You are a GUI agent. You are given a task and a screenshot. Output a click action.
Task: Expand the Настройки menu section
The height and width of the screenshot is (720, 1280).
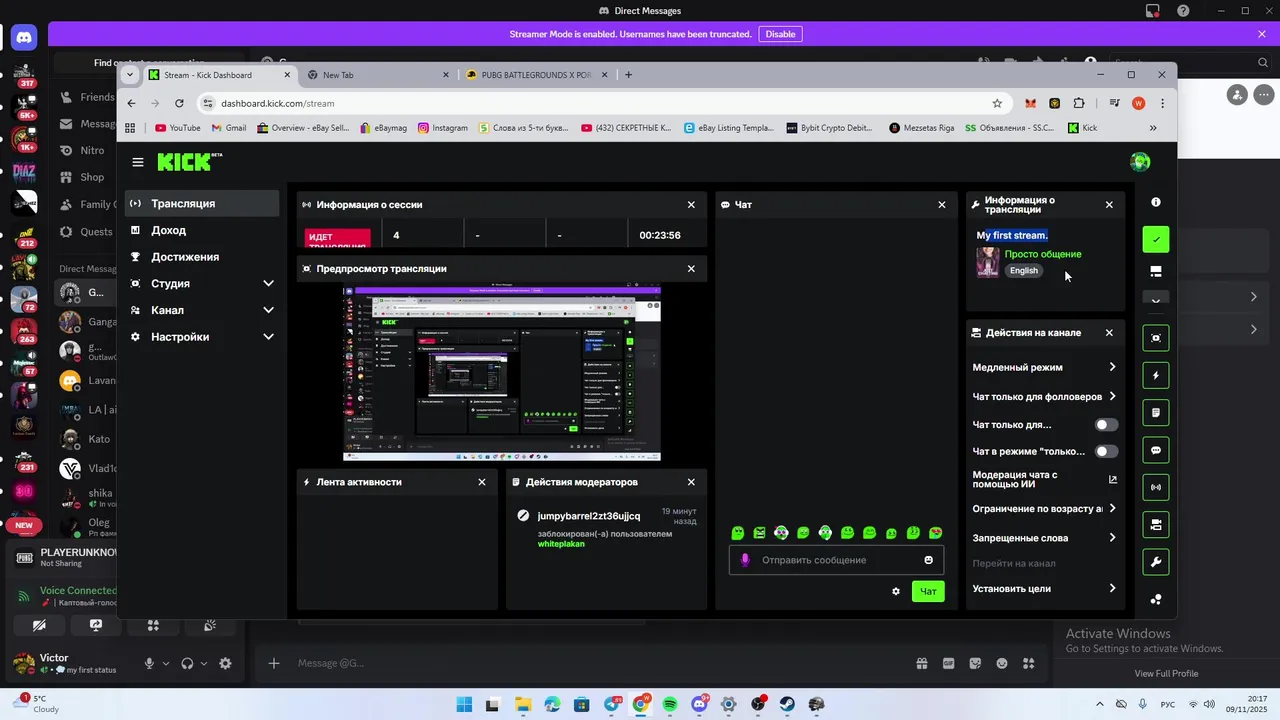pos(202,337)
